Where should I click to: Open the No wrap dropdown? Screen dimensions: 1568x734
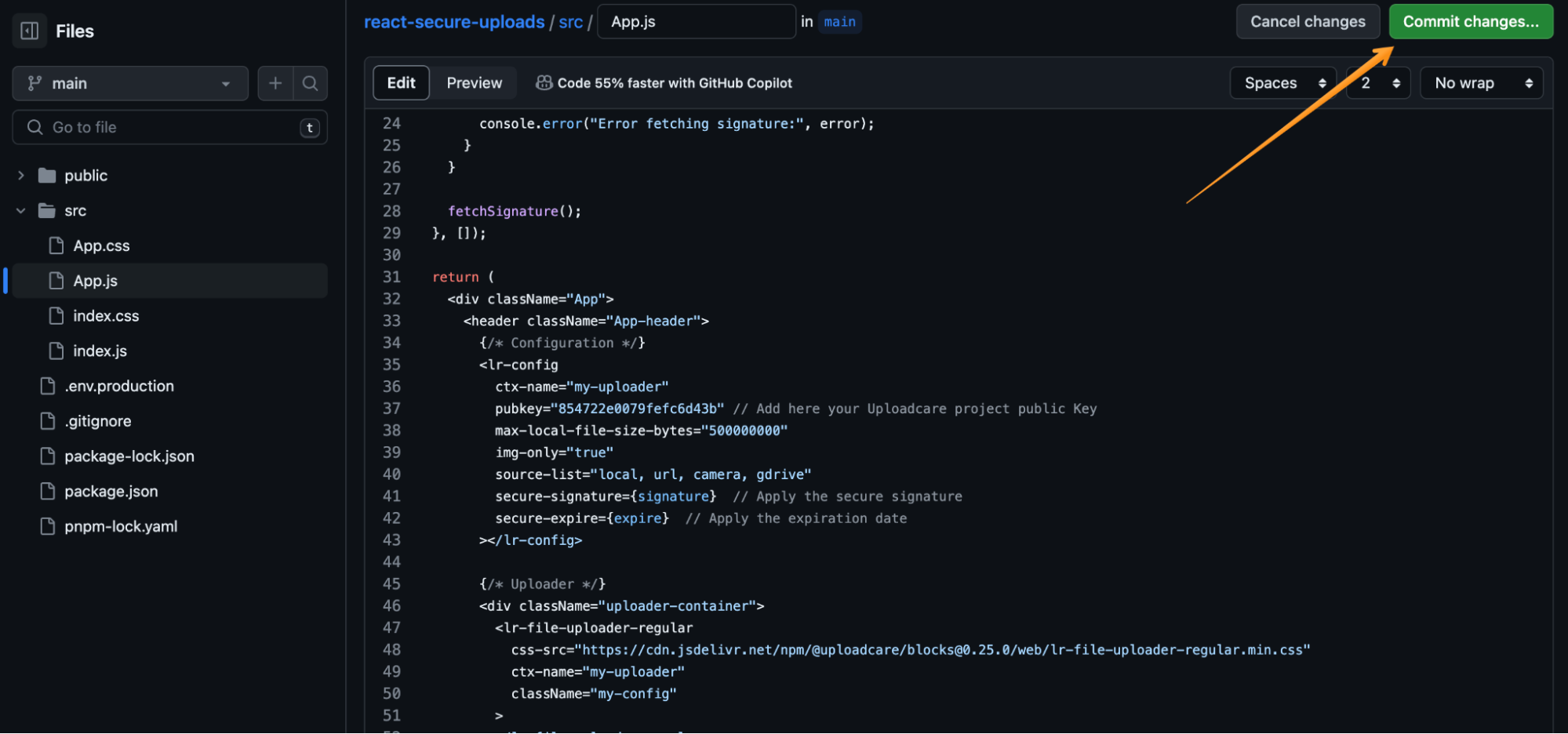point(1481,82)
